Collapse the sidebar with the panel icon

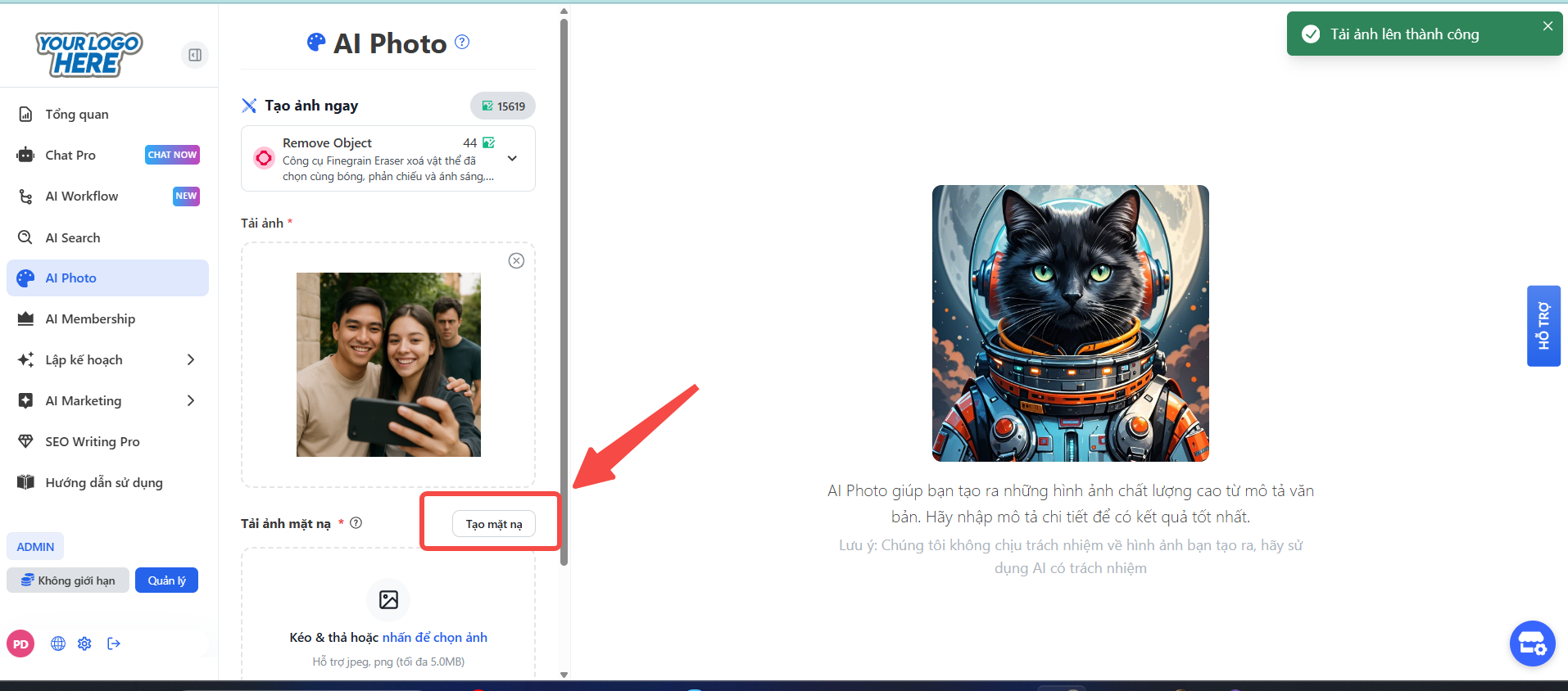[195, 55]
